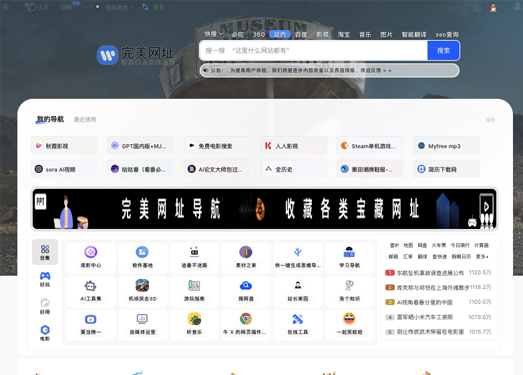
Task: Open the 机场突击3D game tile
Action: [x=142, y=292]
